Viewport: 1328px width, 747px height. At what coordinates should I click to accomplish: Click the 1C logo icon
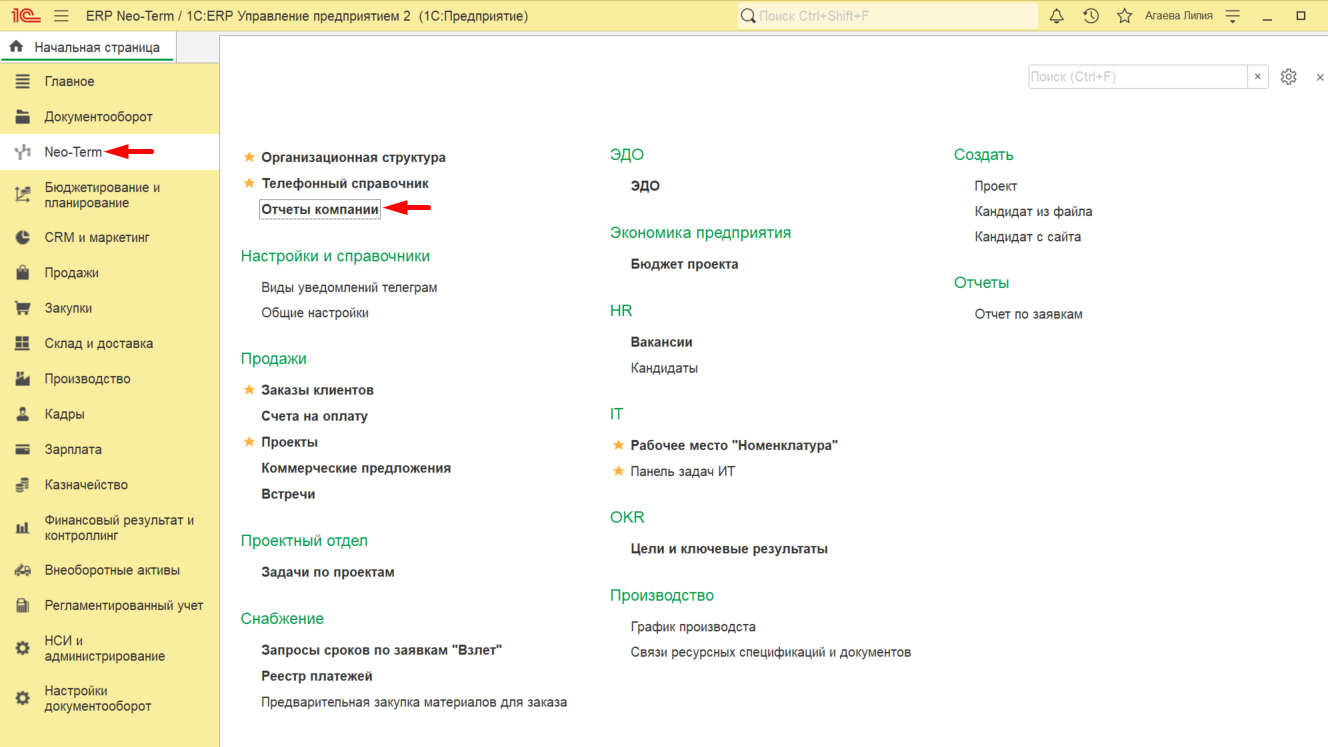coord(25,16)
